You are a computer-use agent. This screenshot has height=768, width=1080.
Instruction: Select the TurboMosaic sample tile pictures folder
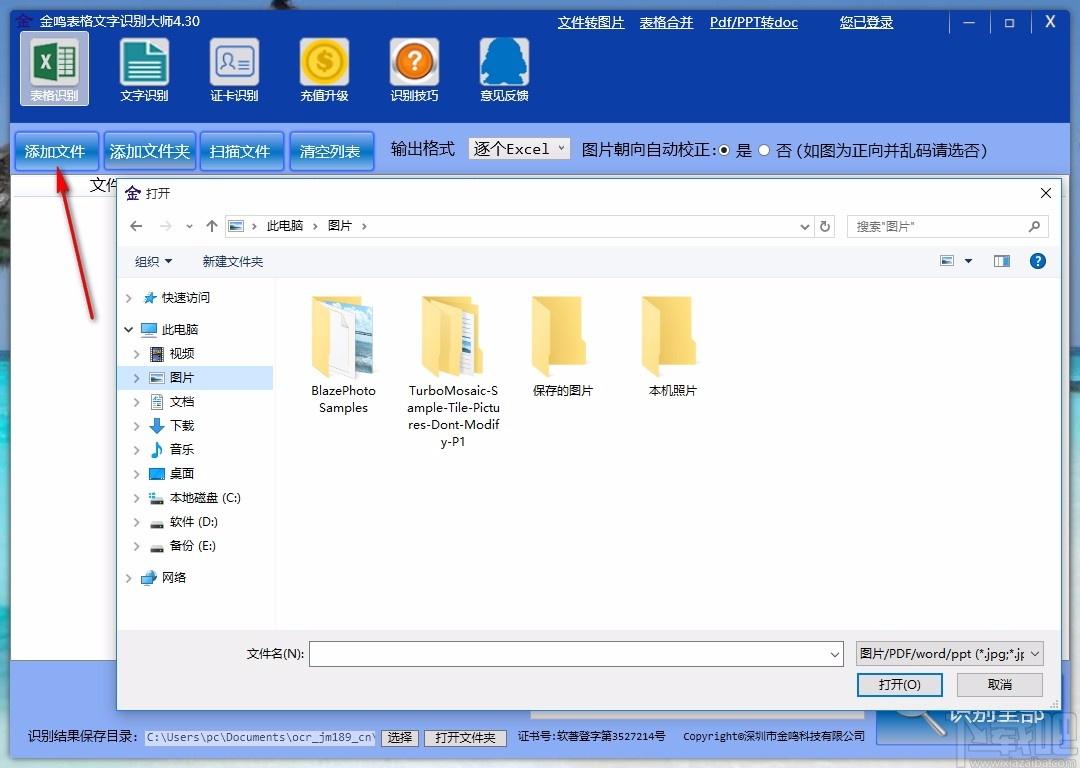(x=453, y=372)
